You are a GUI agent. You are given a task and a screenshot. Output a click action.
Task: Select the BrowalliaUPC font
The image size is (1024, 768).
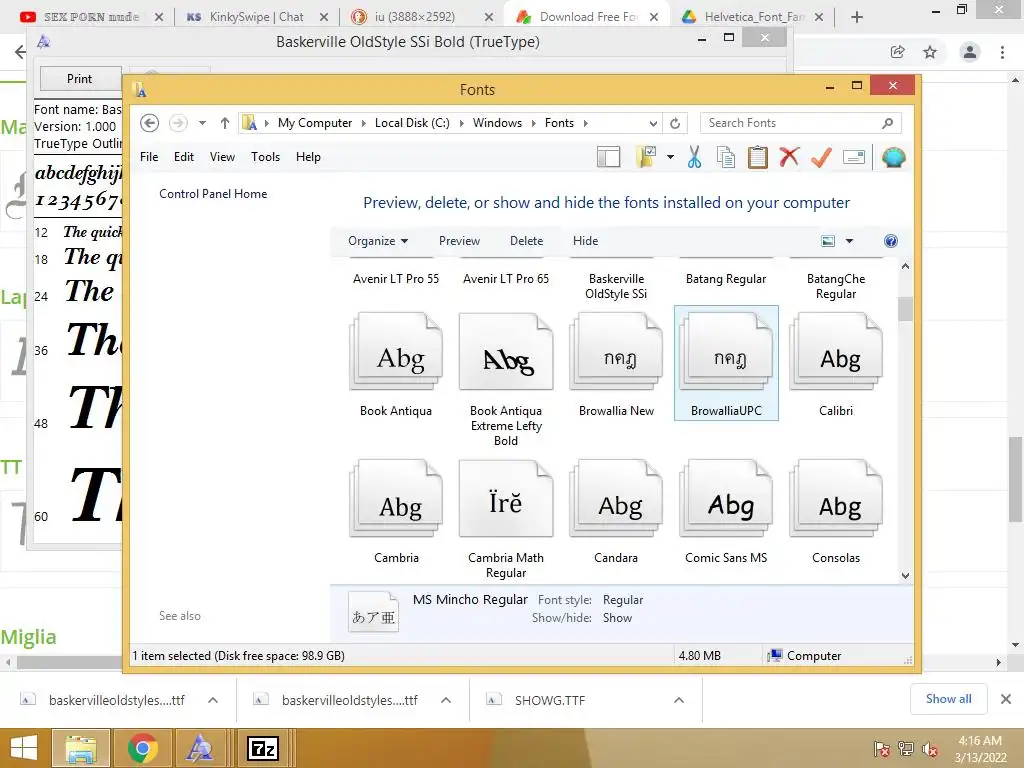[x=726, y=363]
